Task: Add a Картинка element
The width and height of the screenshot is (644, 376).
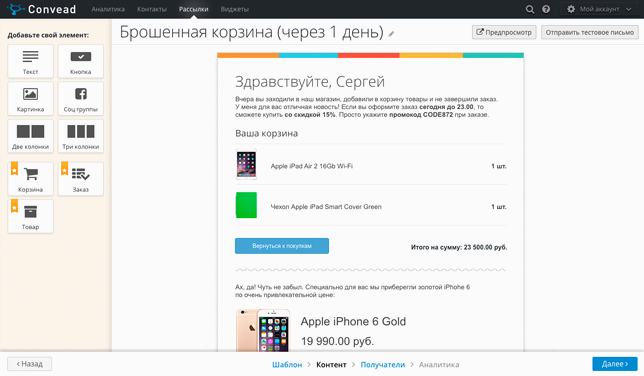Action: pos(30,99)
